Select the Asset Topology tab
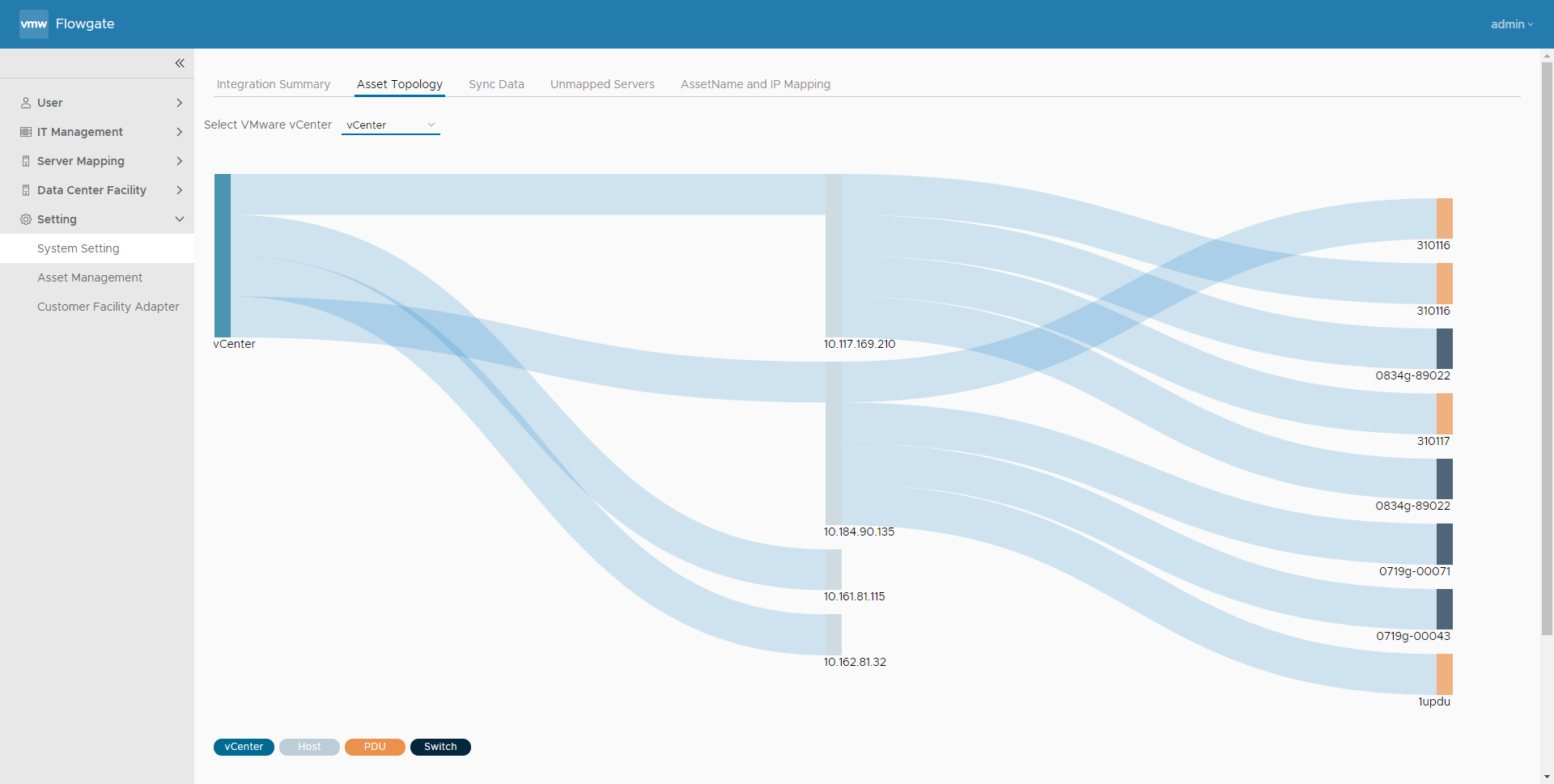The height and width of the screenshot is (784, 1554). 400,84
